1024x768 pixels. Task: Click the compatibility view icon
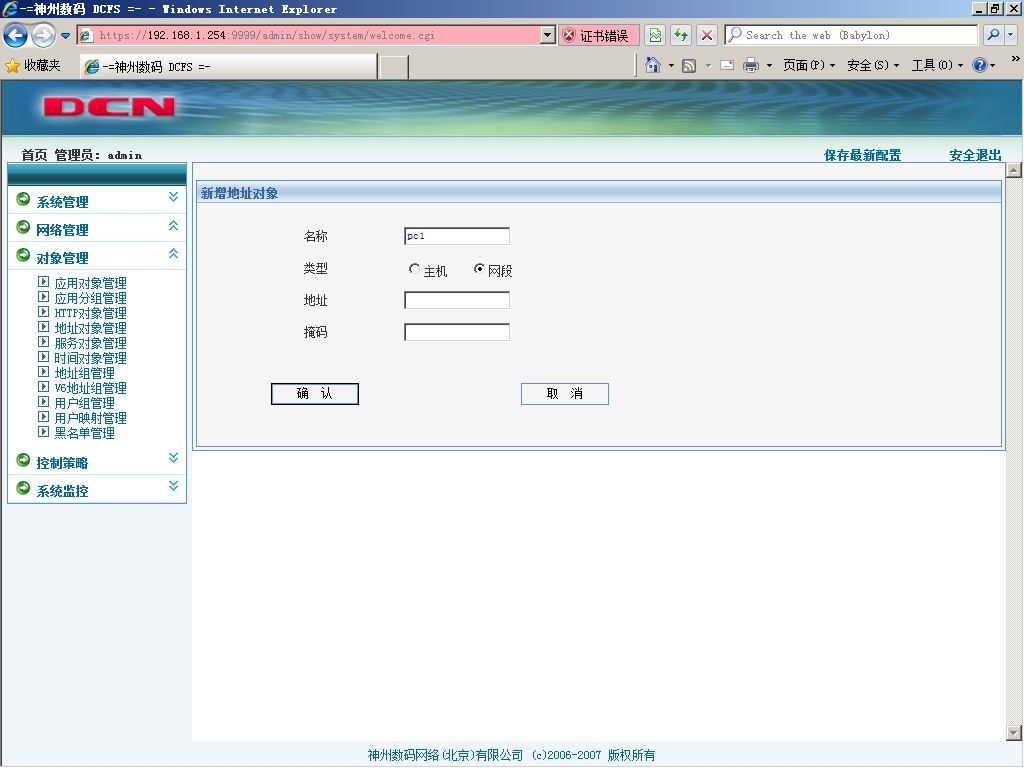click(x=655, y=35)
